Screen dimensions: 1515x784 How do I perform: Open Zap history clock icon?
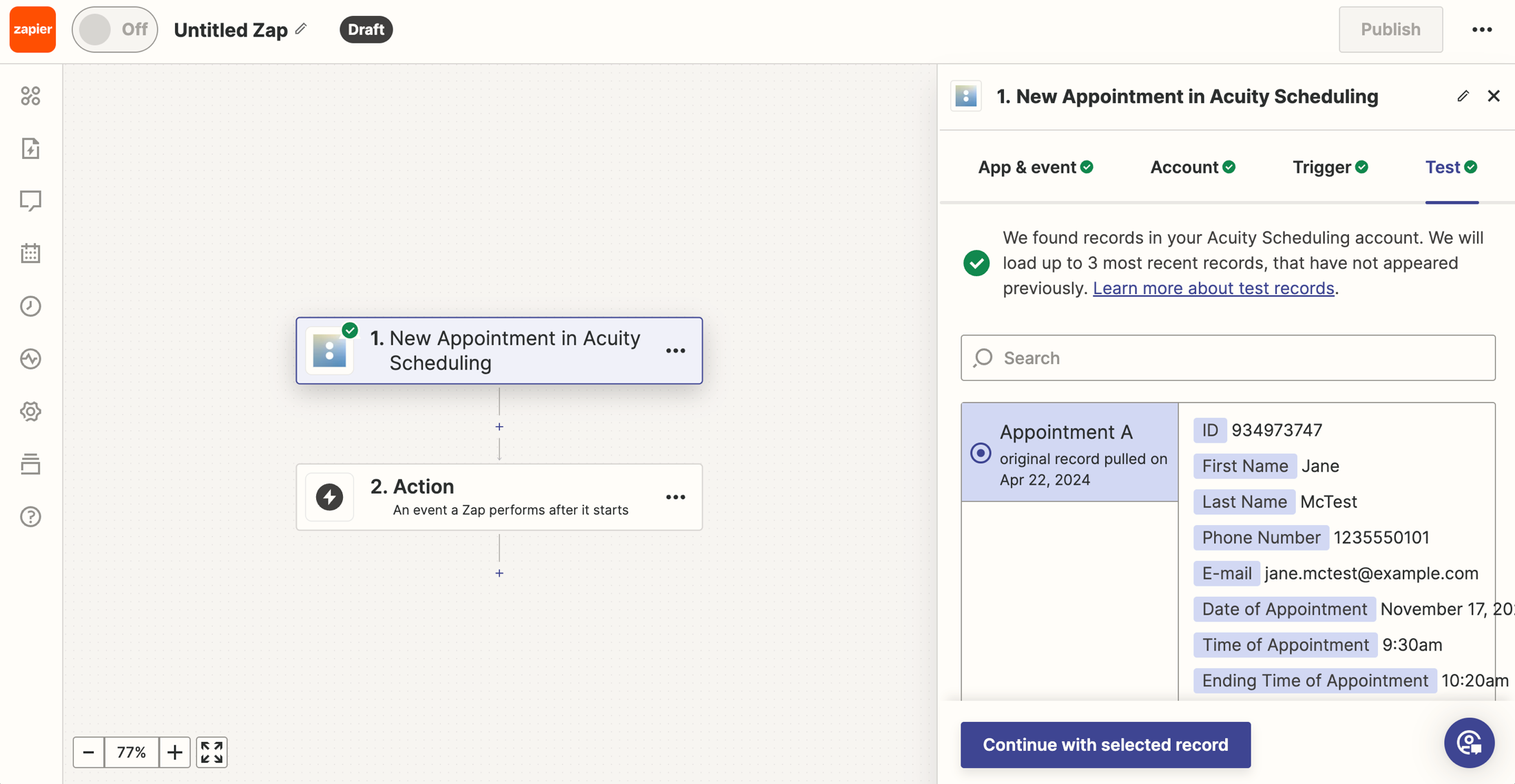click(x=30, y=306)
